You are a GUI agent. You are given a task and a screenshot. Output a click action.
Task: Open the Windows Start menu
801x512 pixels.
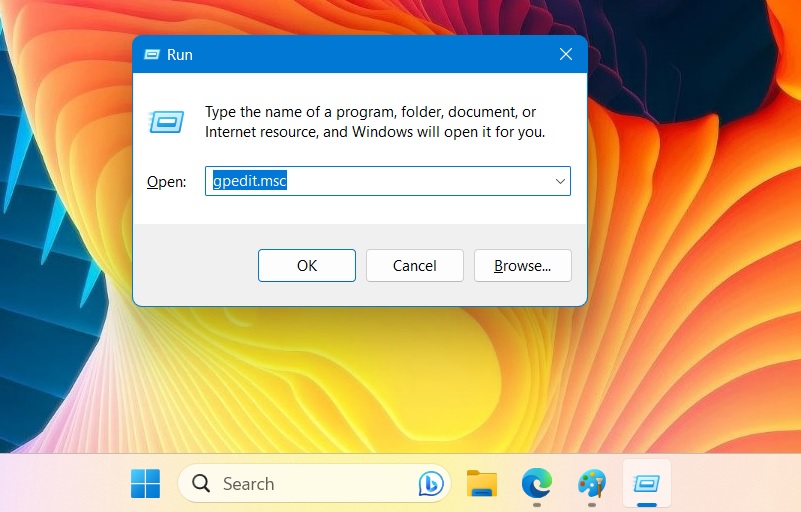146,483
